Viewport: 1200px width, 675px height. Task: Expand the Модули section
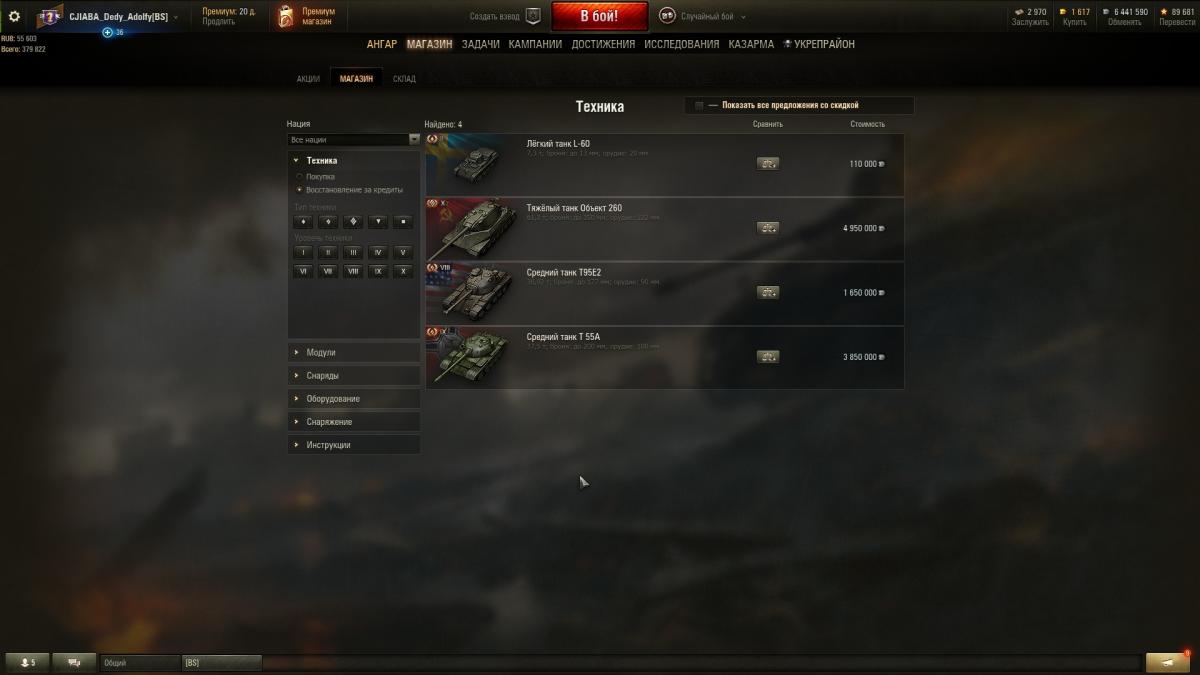(354, 353)
